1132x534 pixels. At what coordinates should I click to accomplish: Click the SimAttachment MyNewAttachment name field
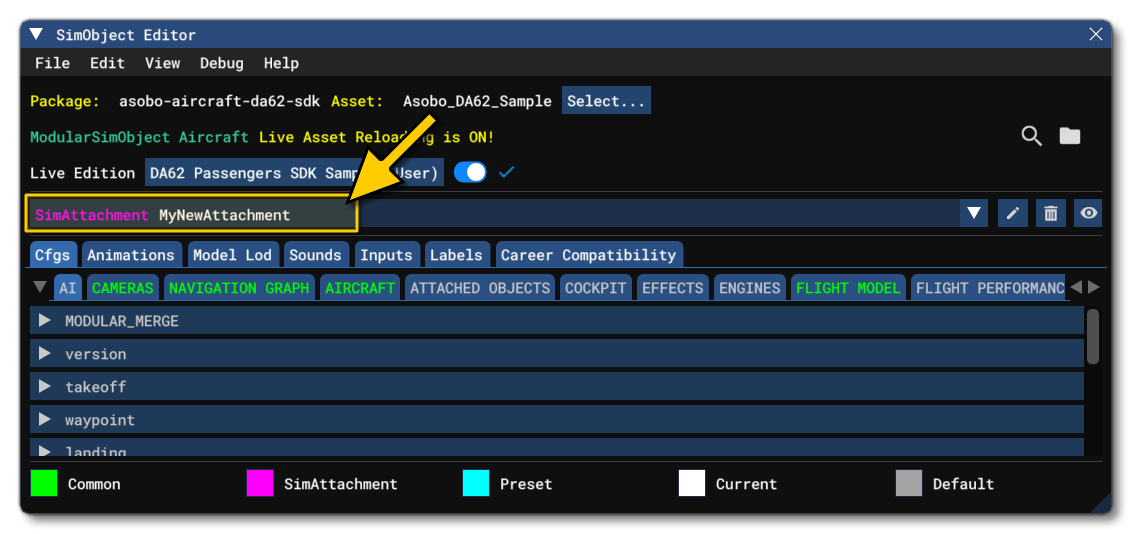[191, 215]
